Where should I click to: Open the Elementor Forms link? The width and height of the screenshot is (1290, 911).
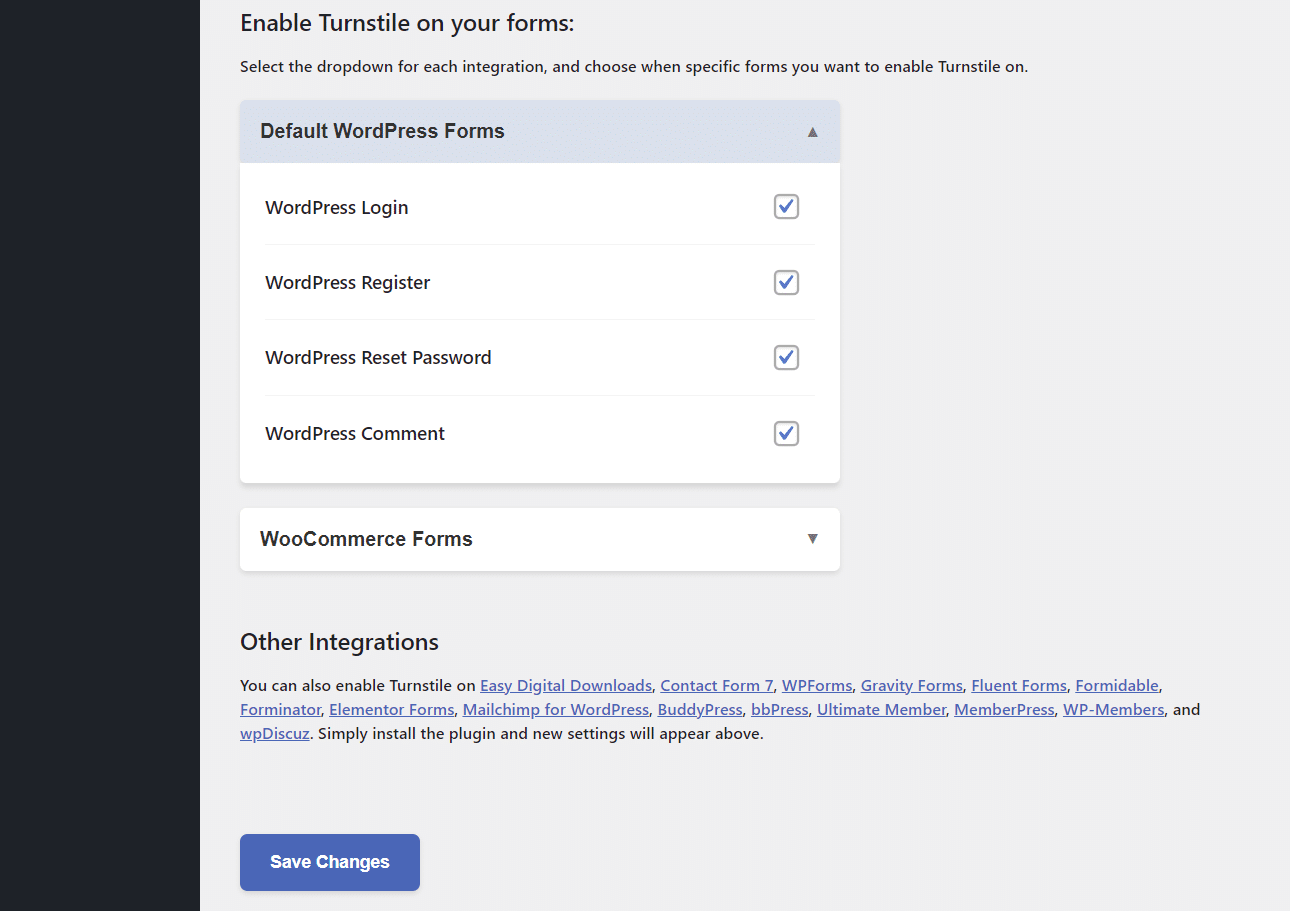392,710
